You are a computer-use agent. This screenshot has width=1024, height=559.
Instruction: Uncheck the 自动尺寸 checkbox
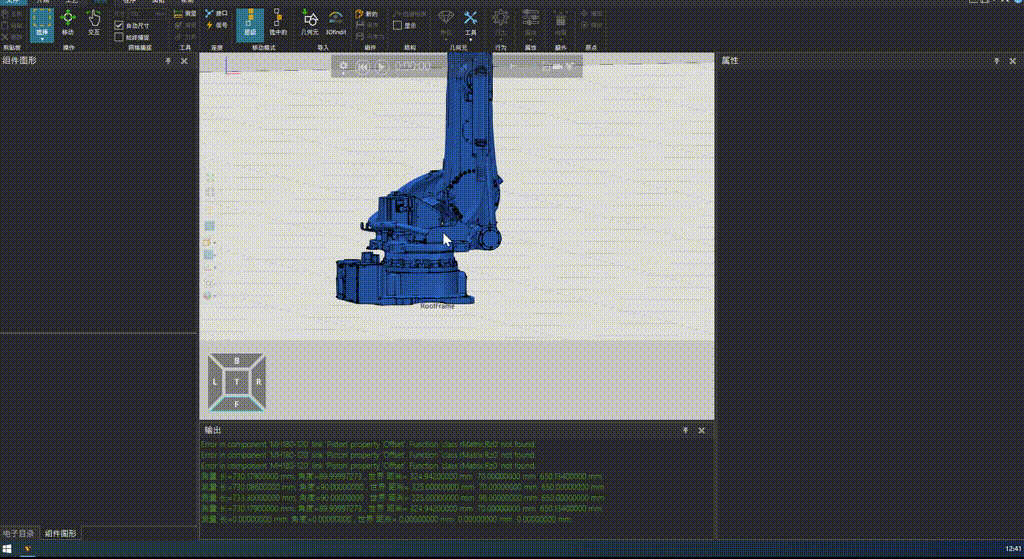click(119, 25)
